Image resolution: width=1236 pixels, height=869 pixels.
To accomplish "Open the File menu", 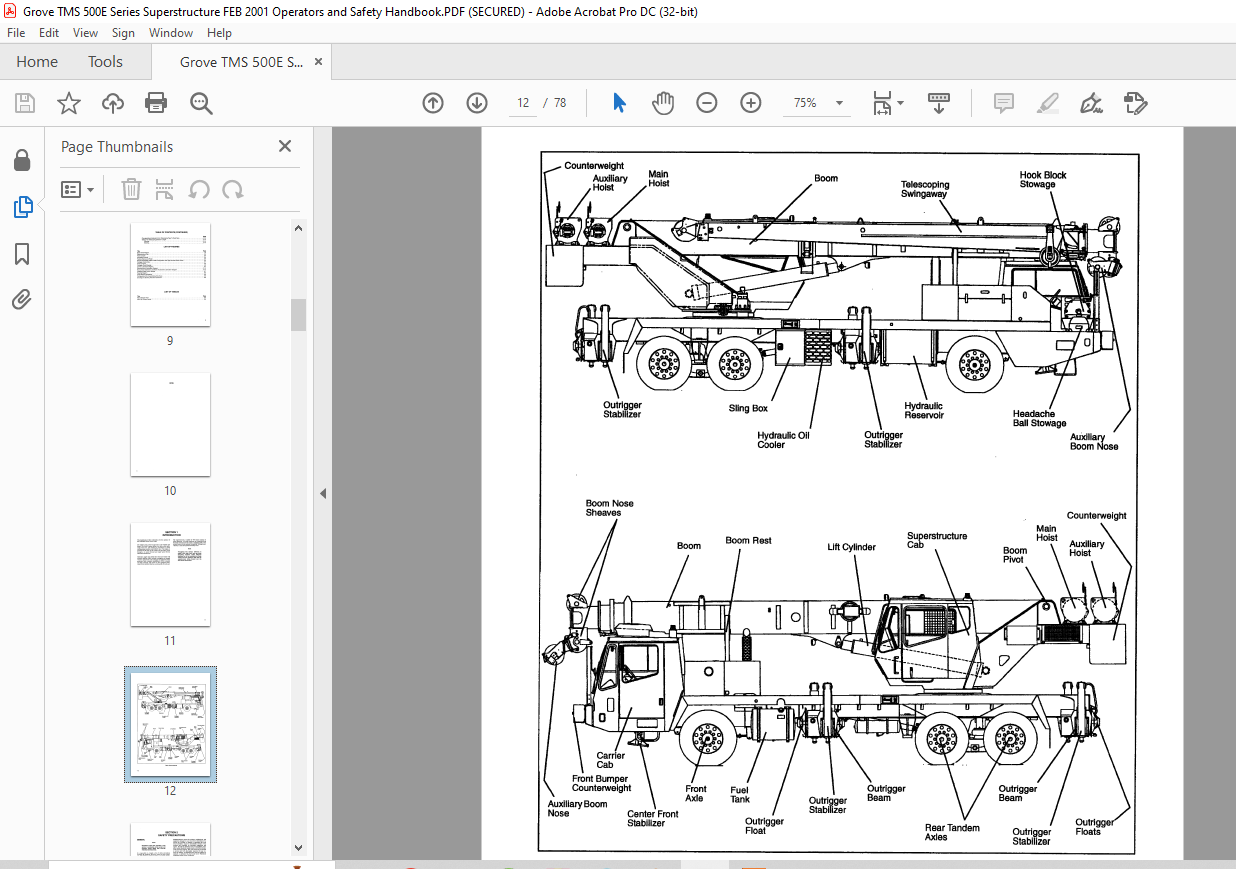I will click(16, 33).
